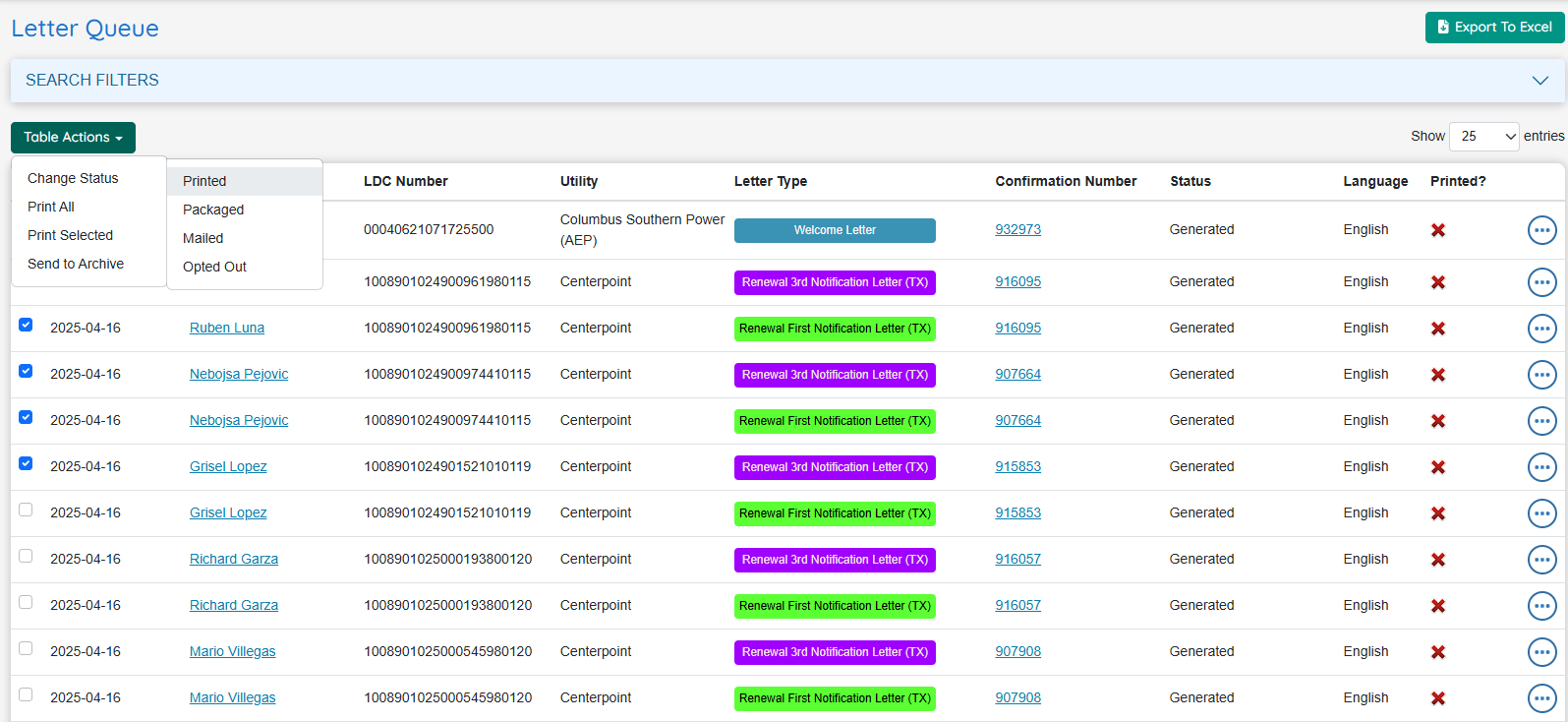The height and width of the screenshot is (722, 1568).
Task: Choose Print Selected from Table Actions
Action: click(x=88, y=235)
